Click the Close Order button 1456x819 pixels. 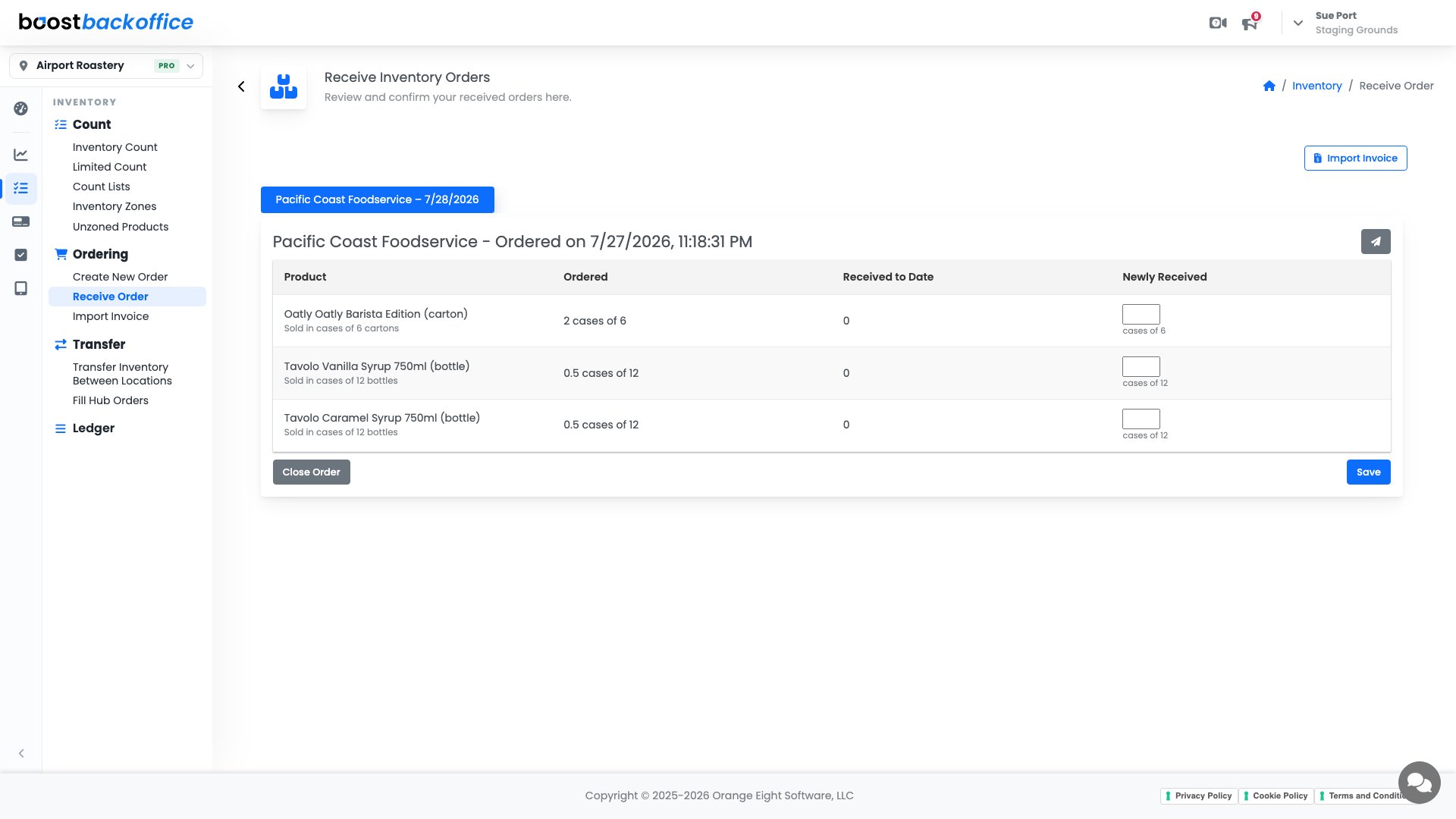pos(311,472)
